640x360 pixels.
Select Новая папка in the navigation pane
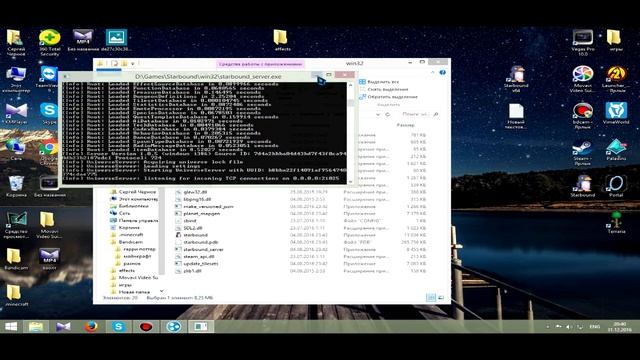tap(130, 292)
